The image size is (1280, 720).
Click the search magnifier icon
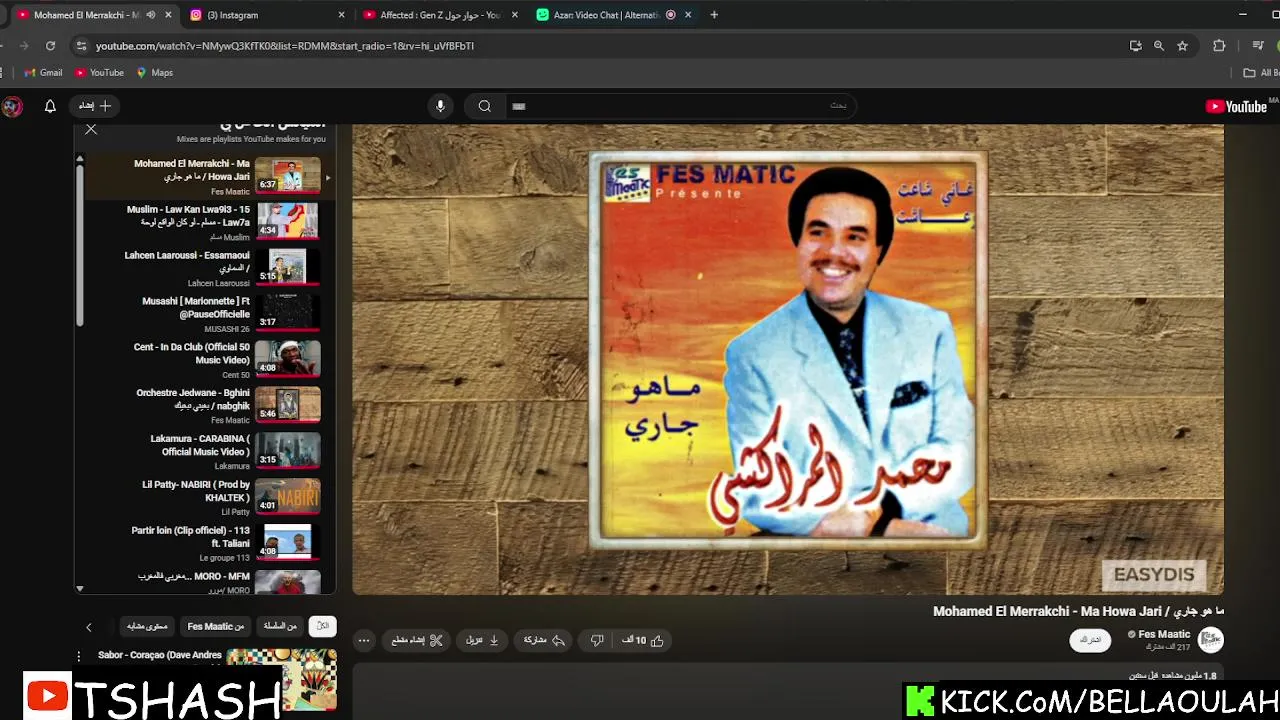[485, 106]
